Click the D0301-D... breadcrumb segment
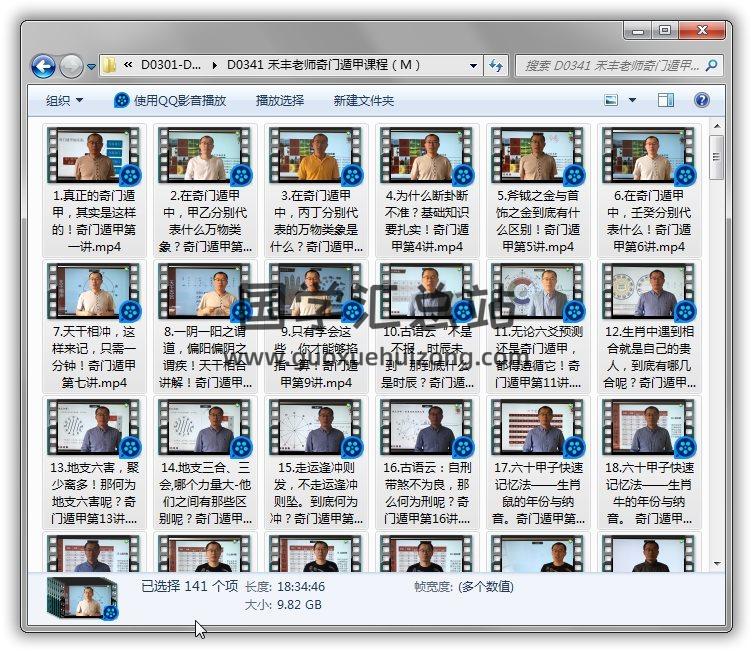753x653 pixels. click(x=172, y=66)
